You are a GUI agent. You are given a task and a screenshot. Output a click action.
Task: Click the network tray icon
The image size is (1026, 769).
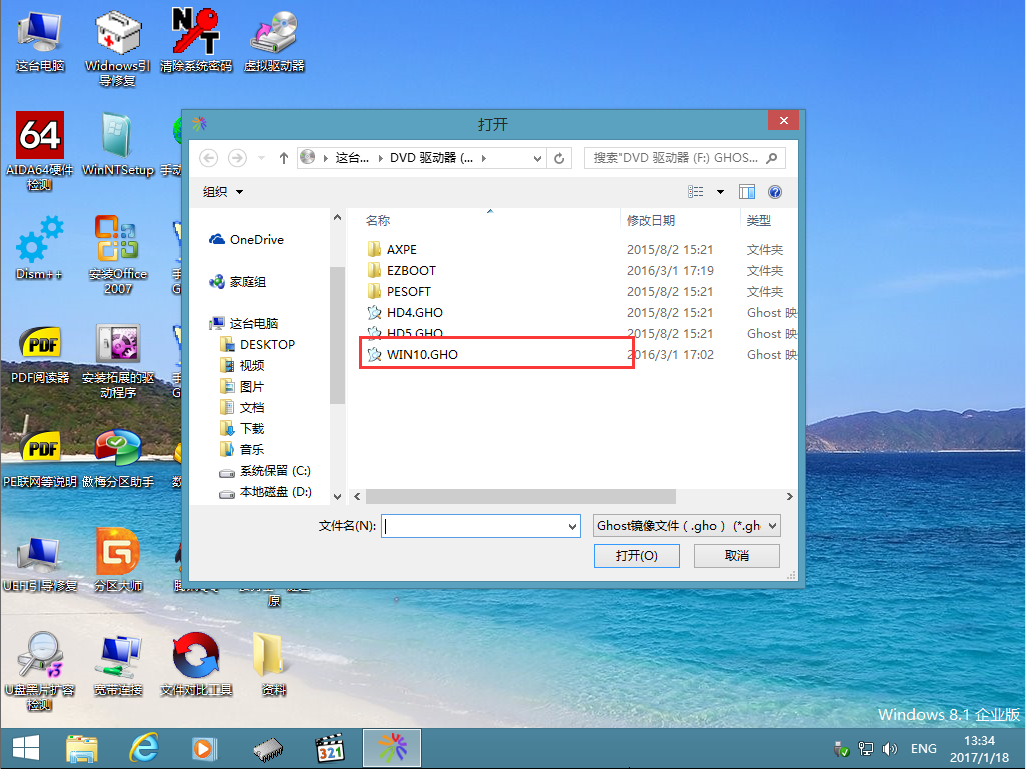[x=866, y=749]
